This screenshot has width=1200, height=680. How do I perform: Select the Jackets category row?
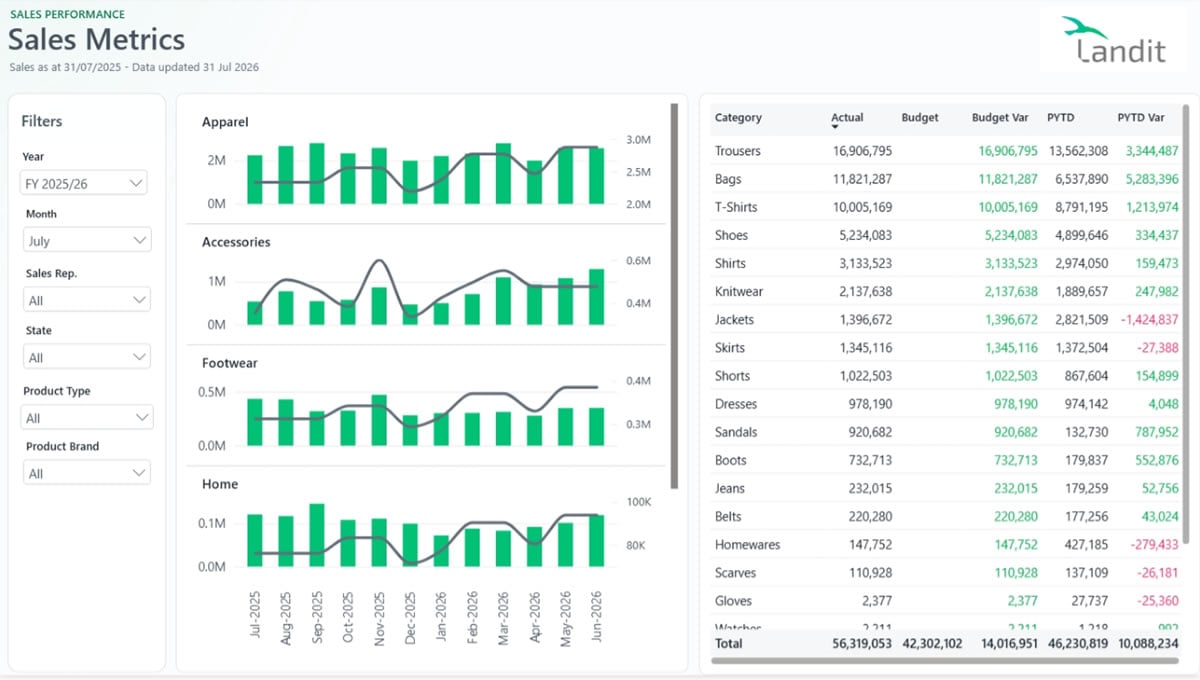[x=946, y=319]
